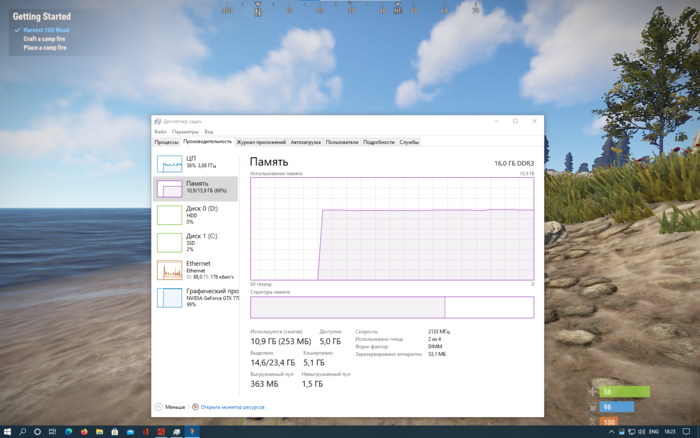
Task: Click the Кэшировано 5,1 ГБ value
Action: [314, 362]
